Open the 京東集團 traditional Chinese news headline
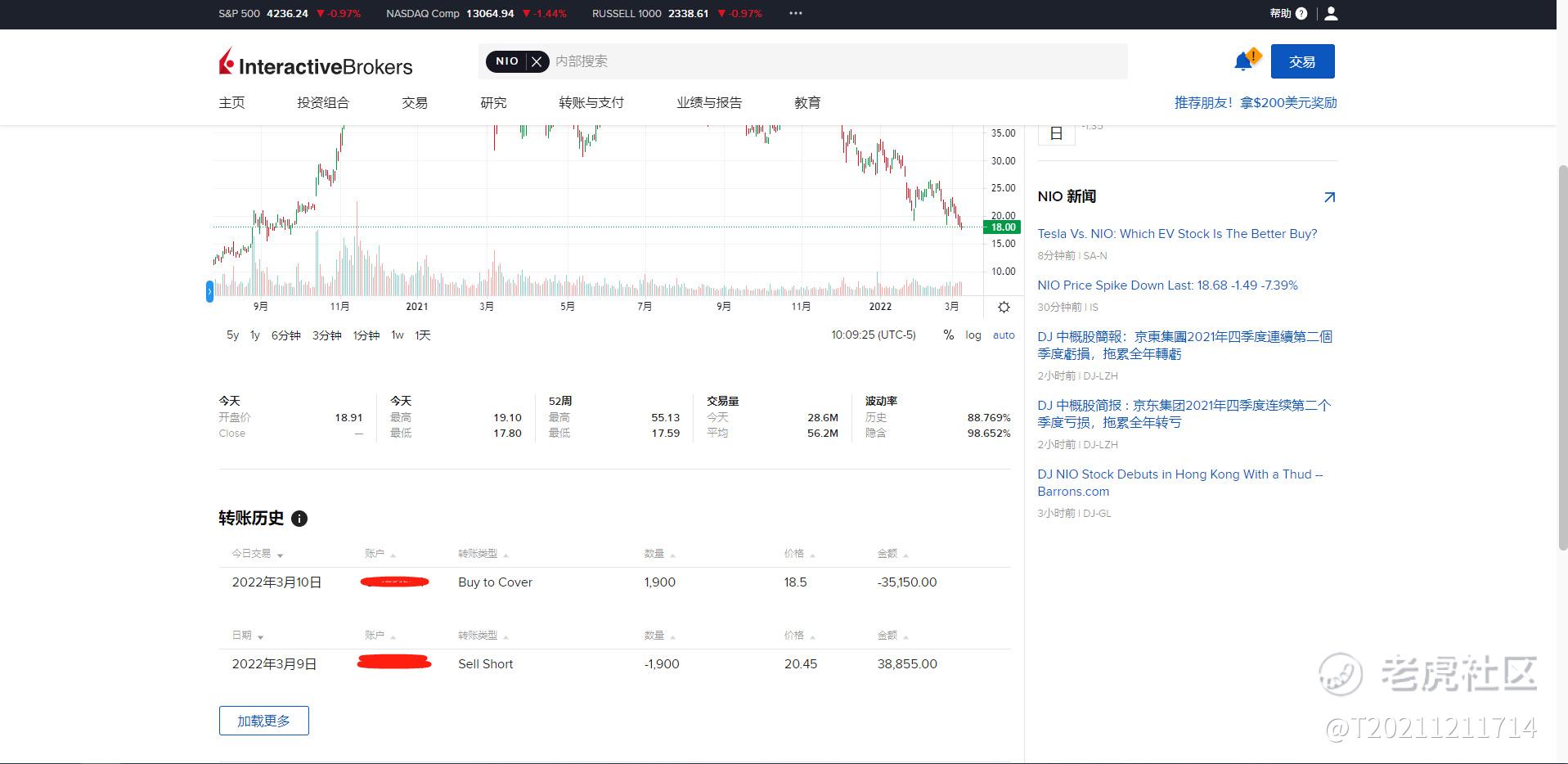This screenshot has height=764, width=1568. (1184, 345)
